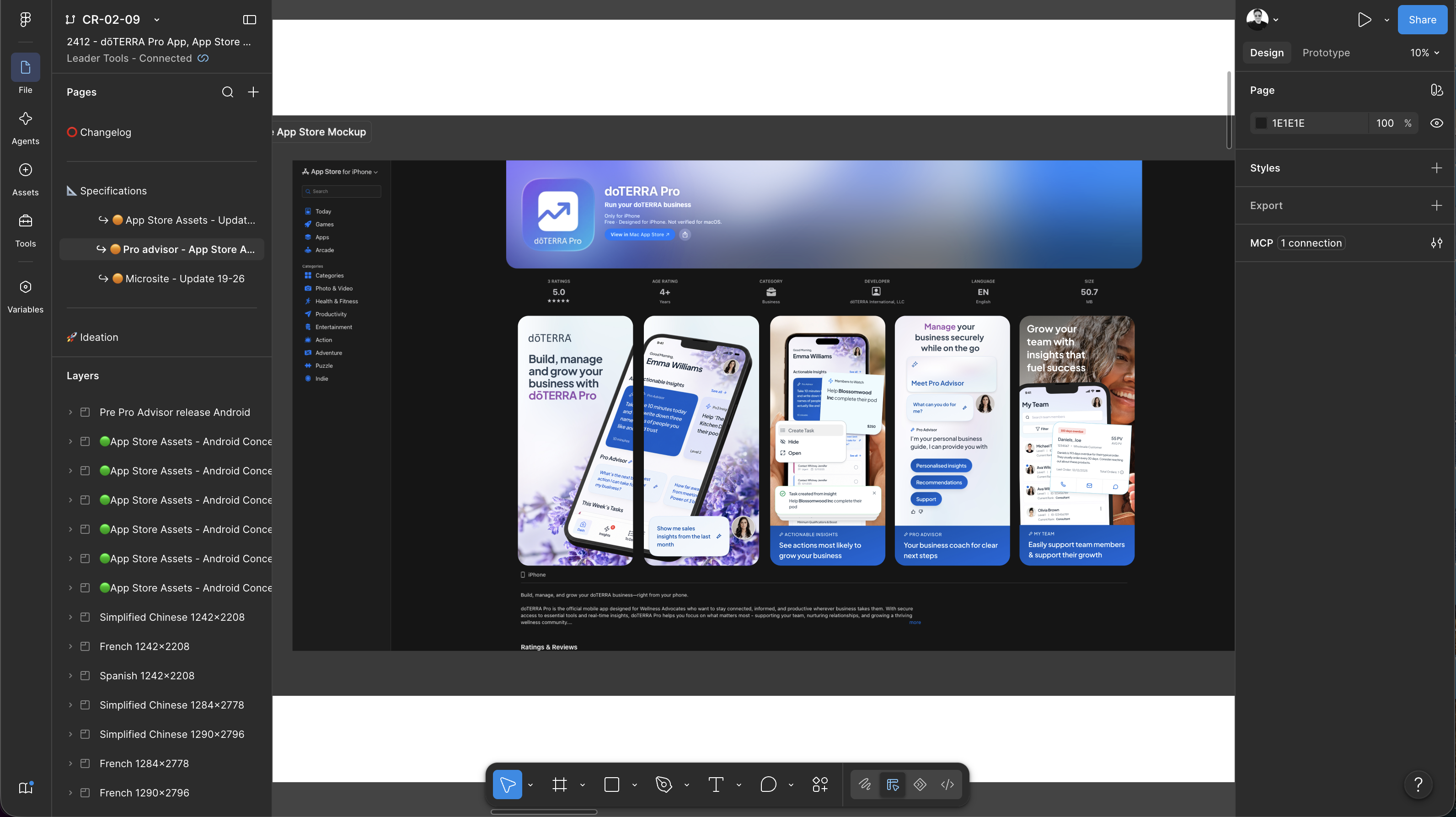Click the 1E1E1E page color swatch
The image size is (1456, 817).
pos(1261,123)
